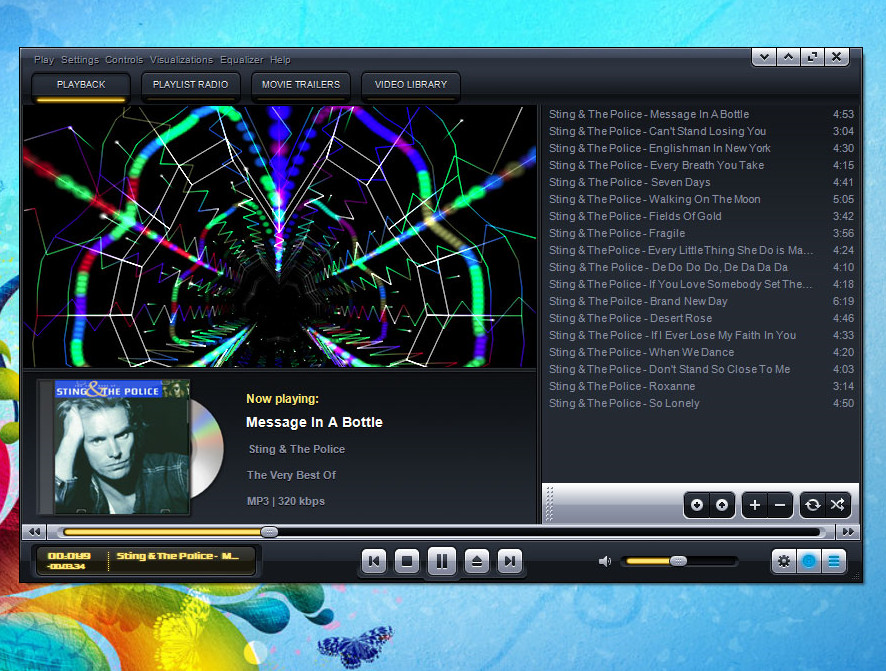Viewport: 886px width, 671px height.
Task: Click the eject/open file button
Action: click(x=476, y=561)
